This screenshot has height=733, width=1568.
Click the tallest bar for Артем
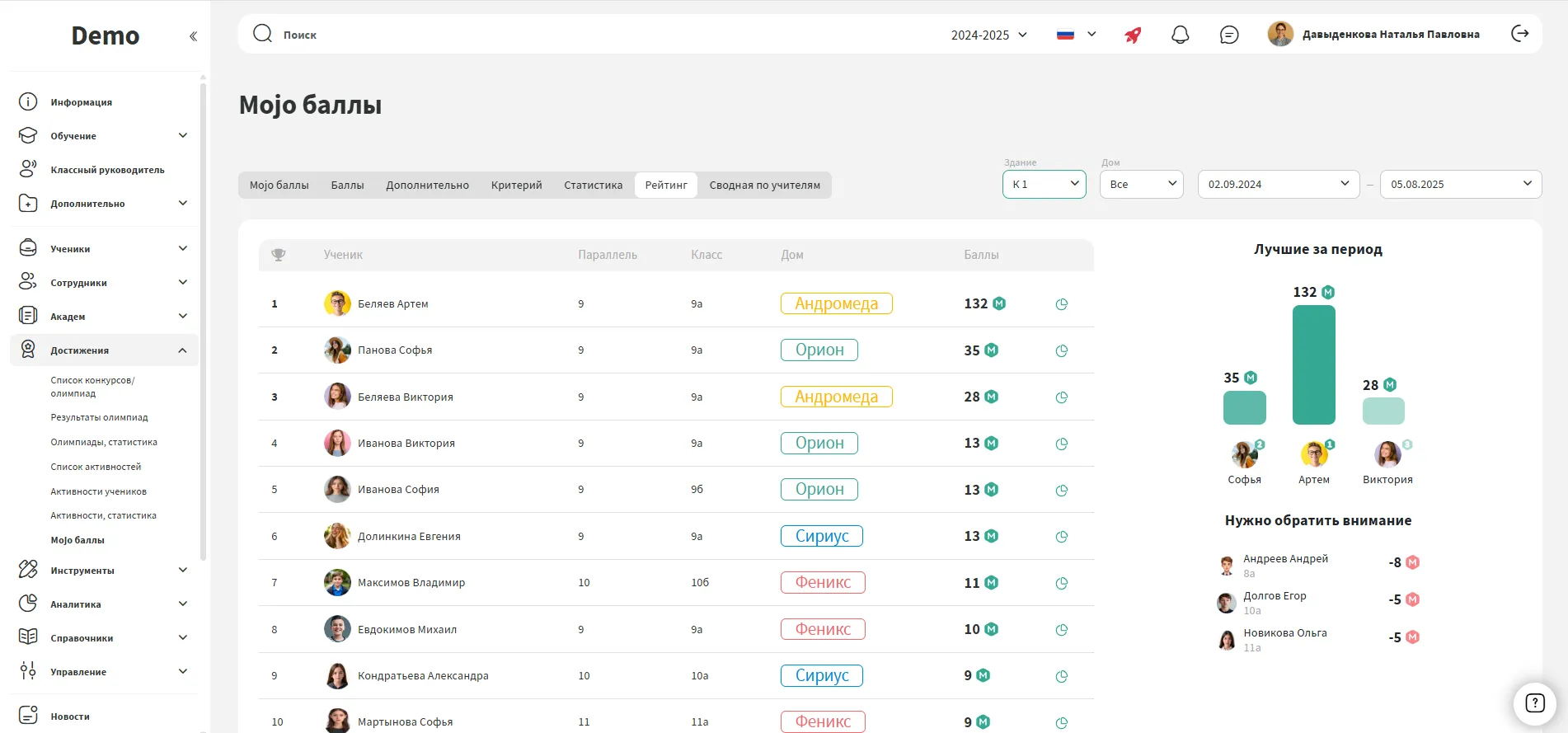point(1313,364)
